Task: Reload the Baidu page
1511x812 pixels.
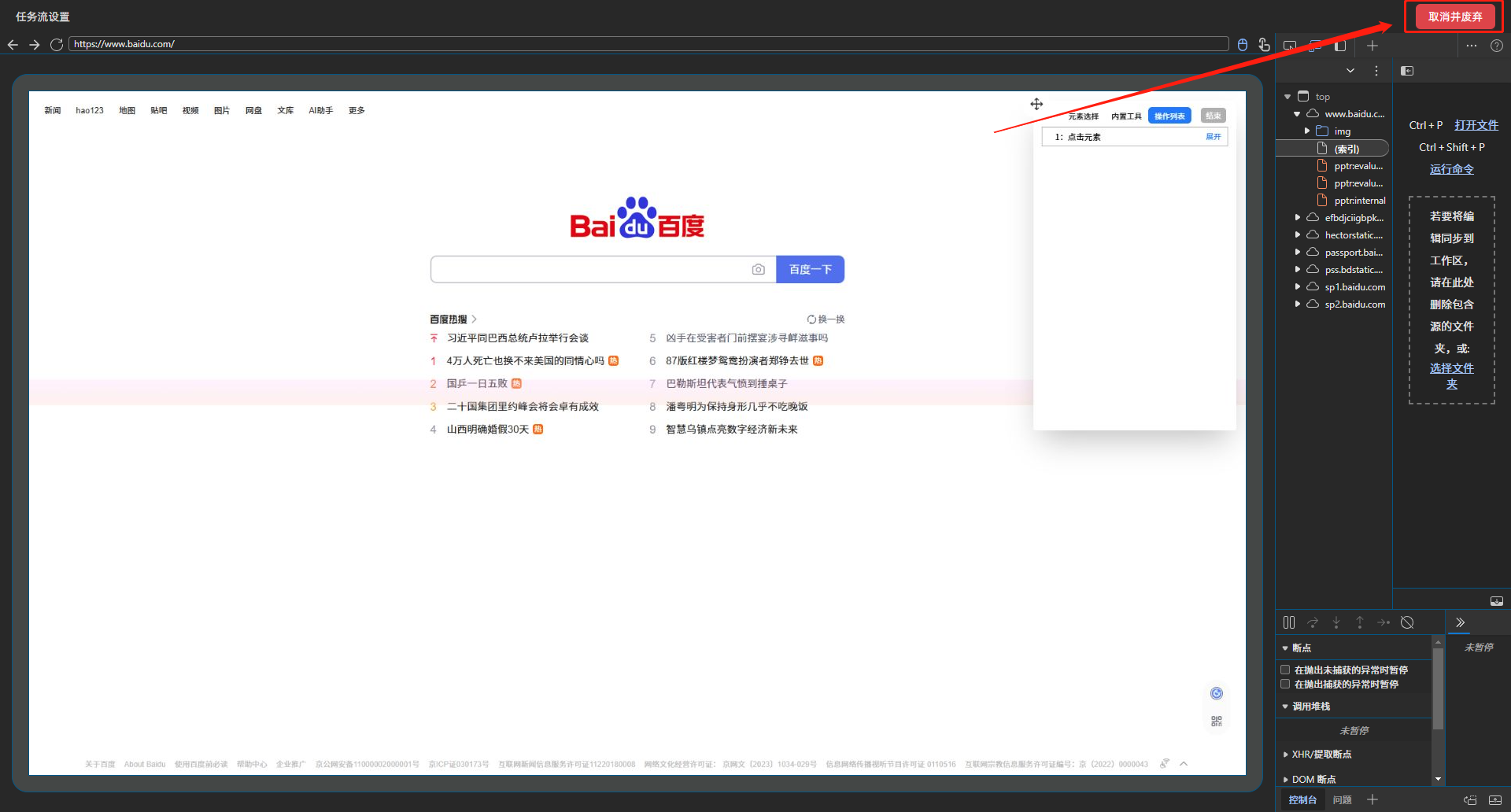Action: coord(57,45)
